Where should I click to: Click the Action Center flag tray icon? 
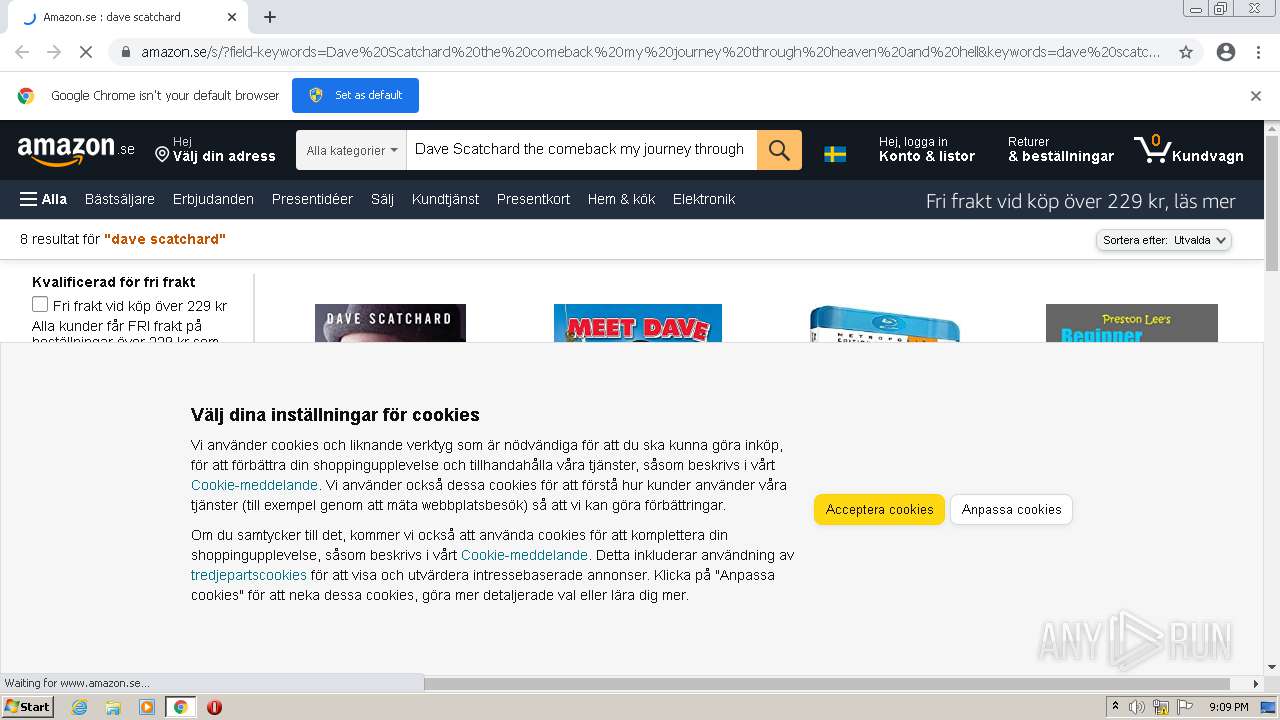click(1185, 707)
